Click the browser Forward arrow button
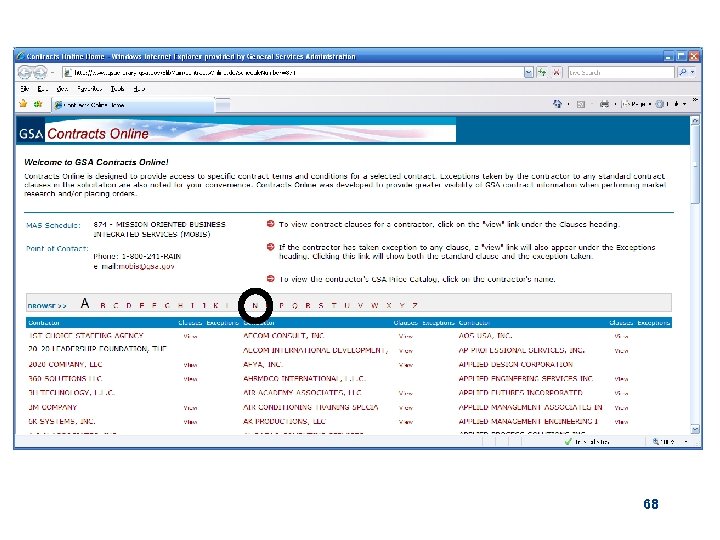The image size is (720, 540). pos(40,72)
